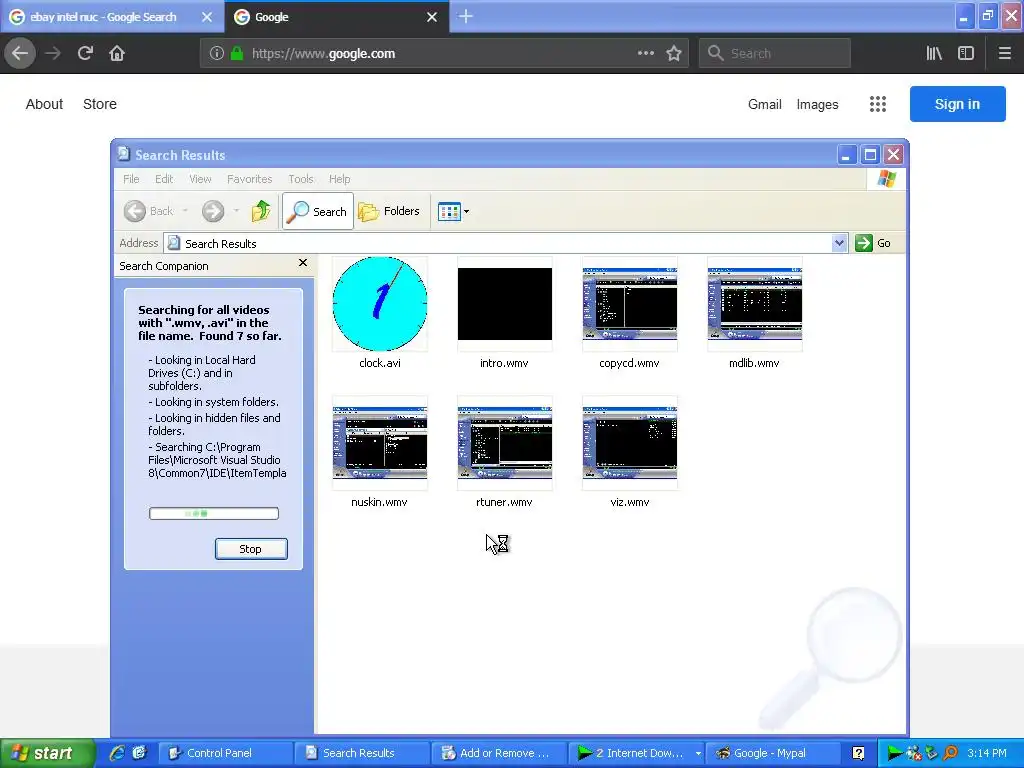The width and height of the screenshot is (1024, 768).
Task: Show the Folders pane
Action: click(389, 211)
